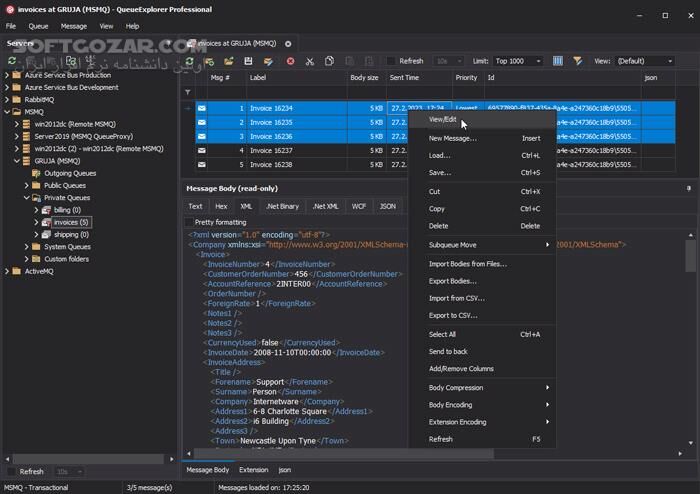This screenshot has height=494, width=700.
Task: Enable the Pretty formatting checkbox
Action: 189,222
